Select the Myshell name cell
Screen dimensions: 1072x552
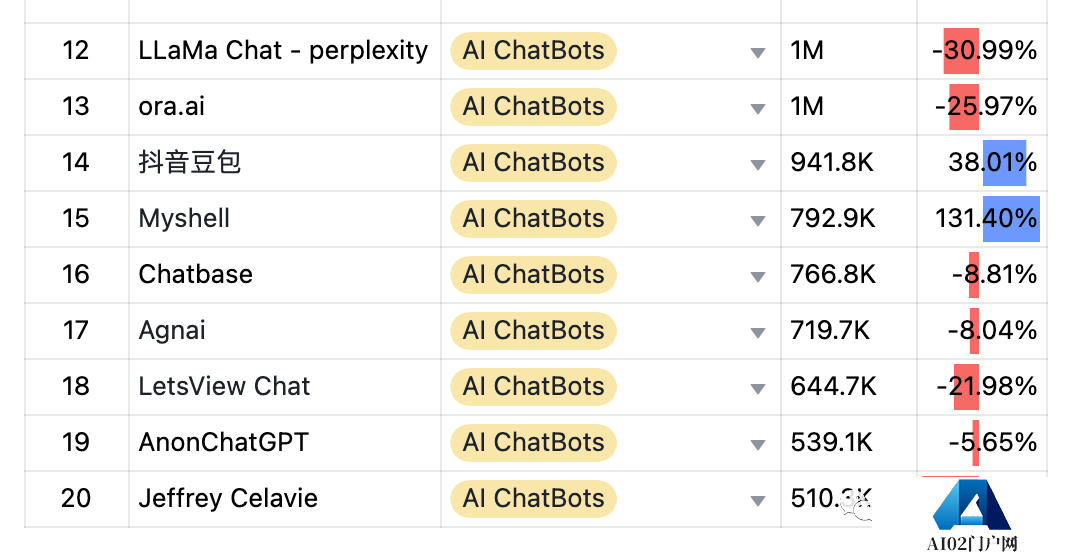(x=285, y=219)
